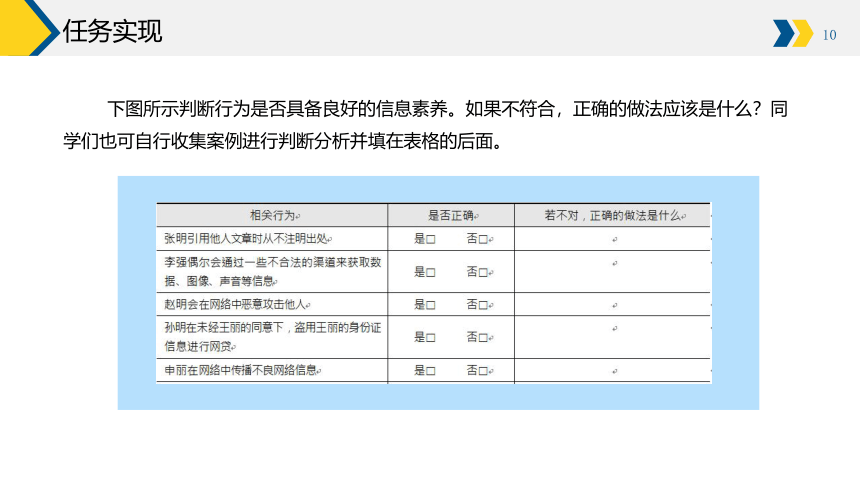Image resolution: width=860 pixels, height=484 pixels.
Task: Click text 赵明会在网络中恶意攻击他人
Action: pos(235,305)
